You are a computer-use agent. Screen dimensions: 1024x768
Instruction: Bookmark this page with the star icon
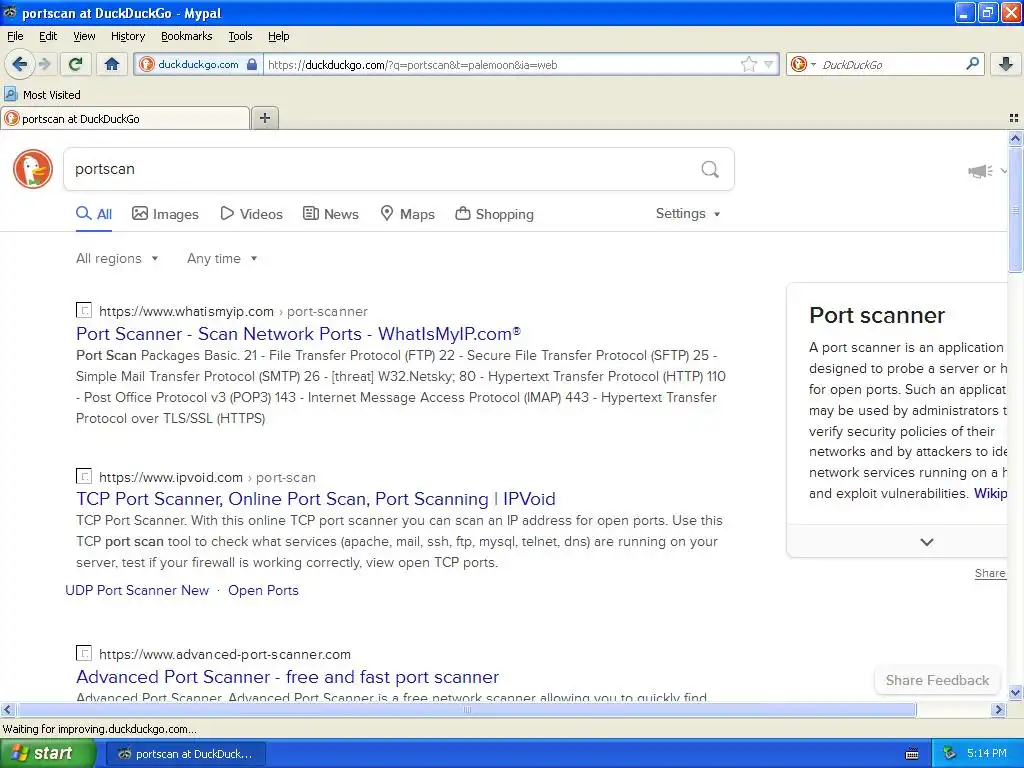(748, 64)
